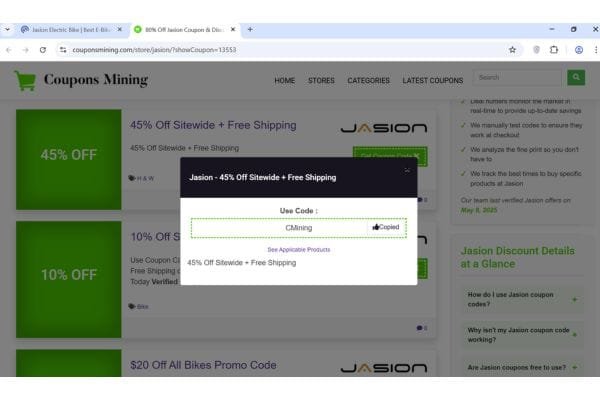Open the Extensions puzzle icon
This screenshot has height=400, width=600.
pos(554,50)
